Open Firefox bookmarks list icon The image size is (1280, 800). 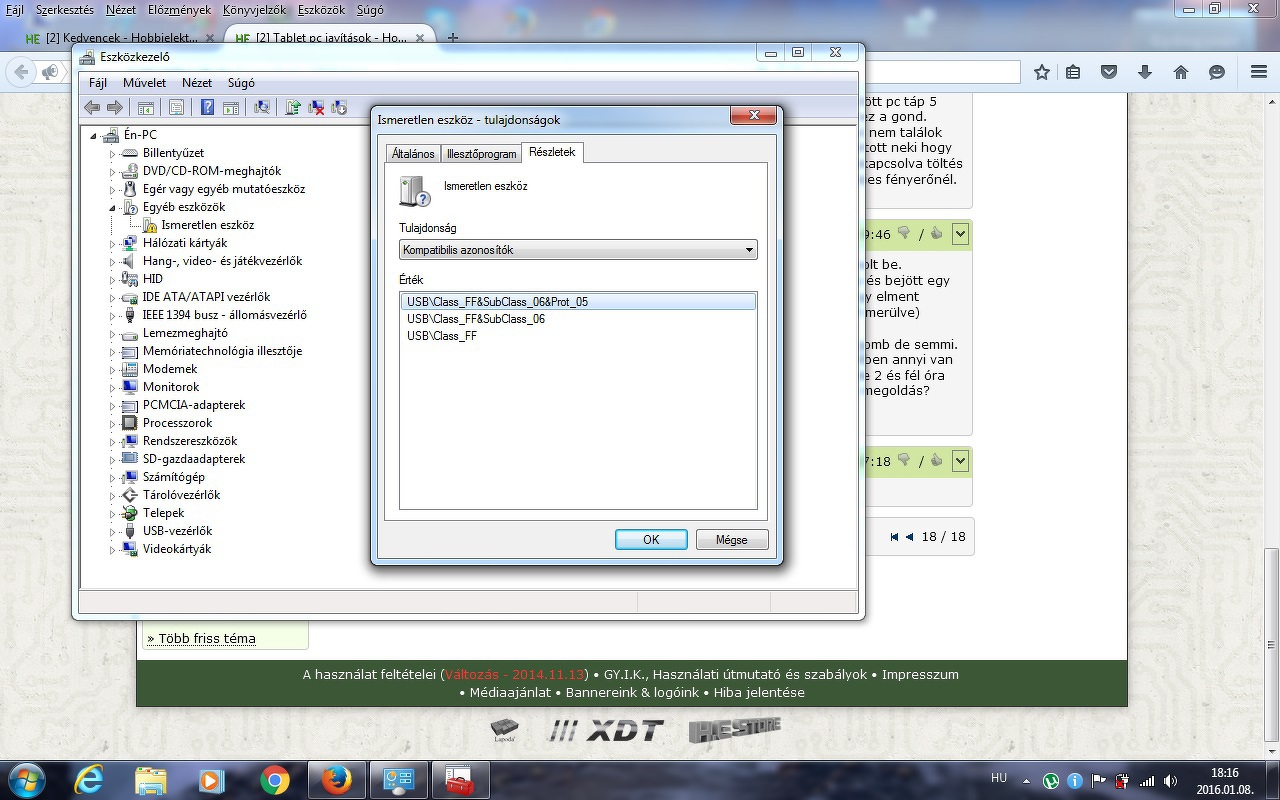click(1073, 72)
